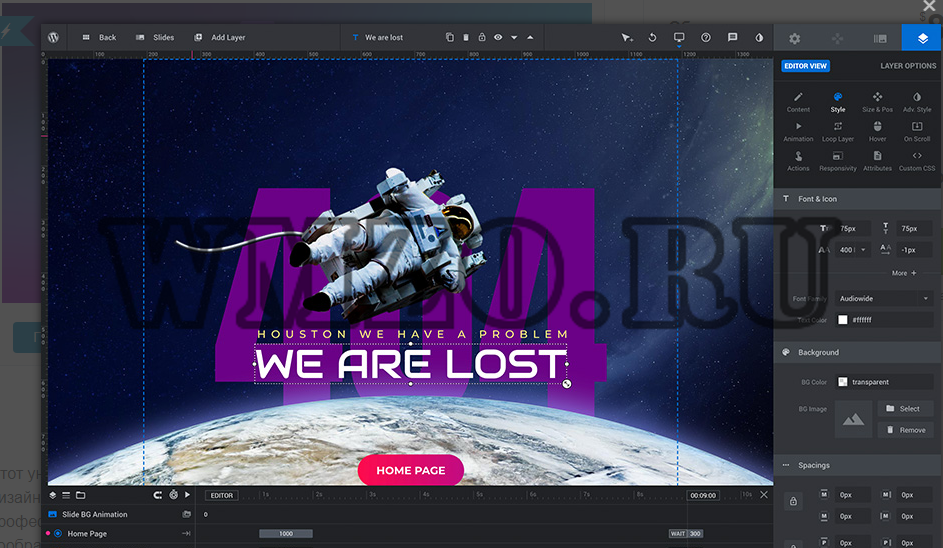Go Back to the slider overview
943x548 pixels.
click(x=99, y=37)
